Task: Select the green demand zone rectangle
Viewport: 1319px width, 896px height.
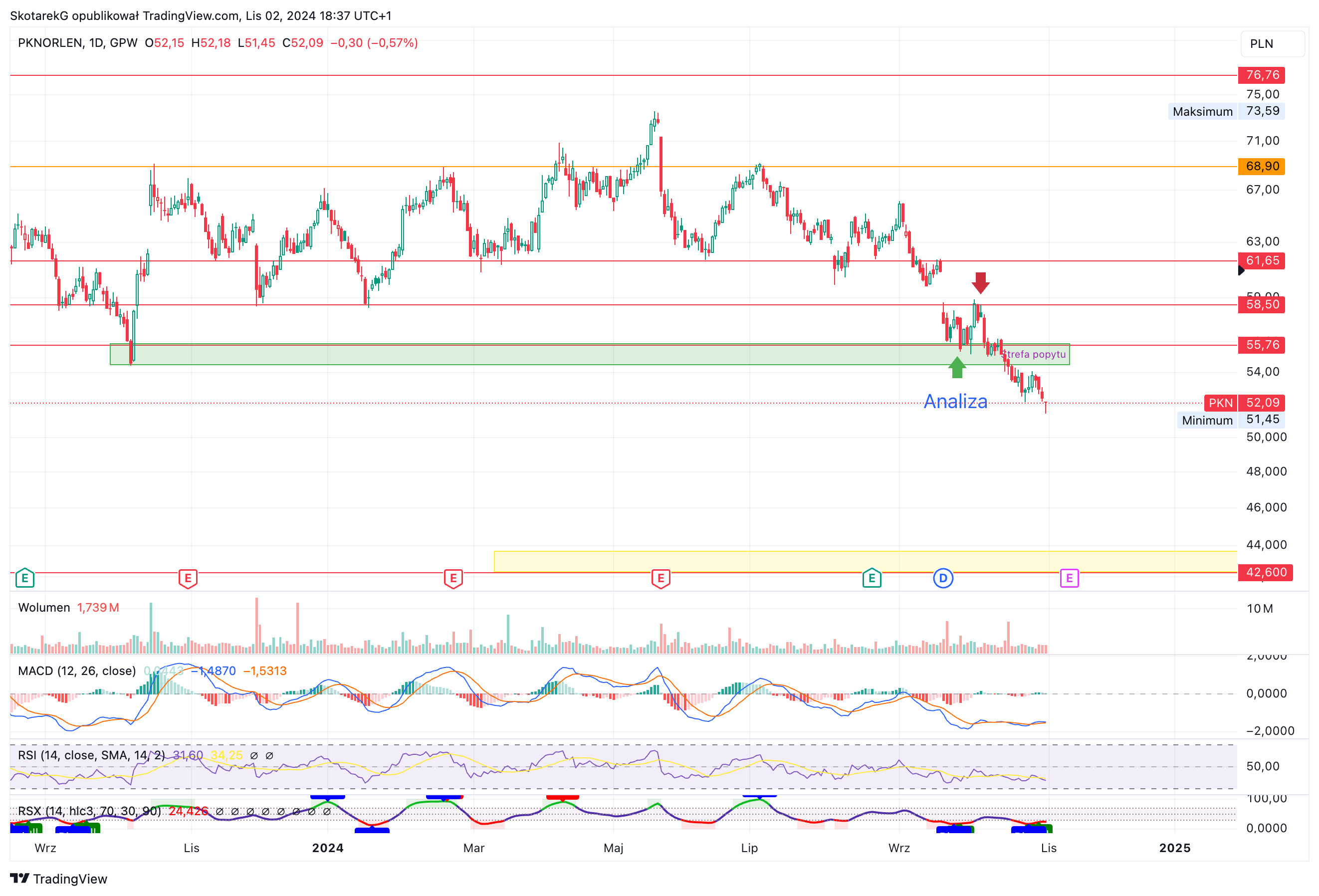Action: point(590,354)
